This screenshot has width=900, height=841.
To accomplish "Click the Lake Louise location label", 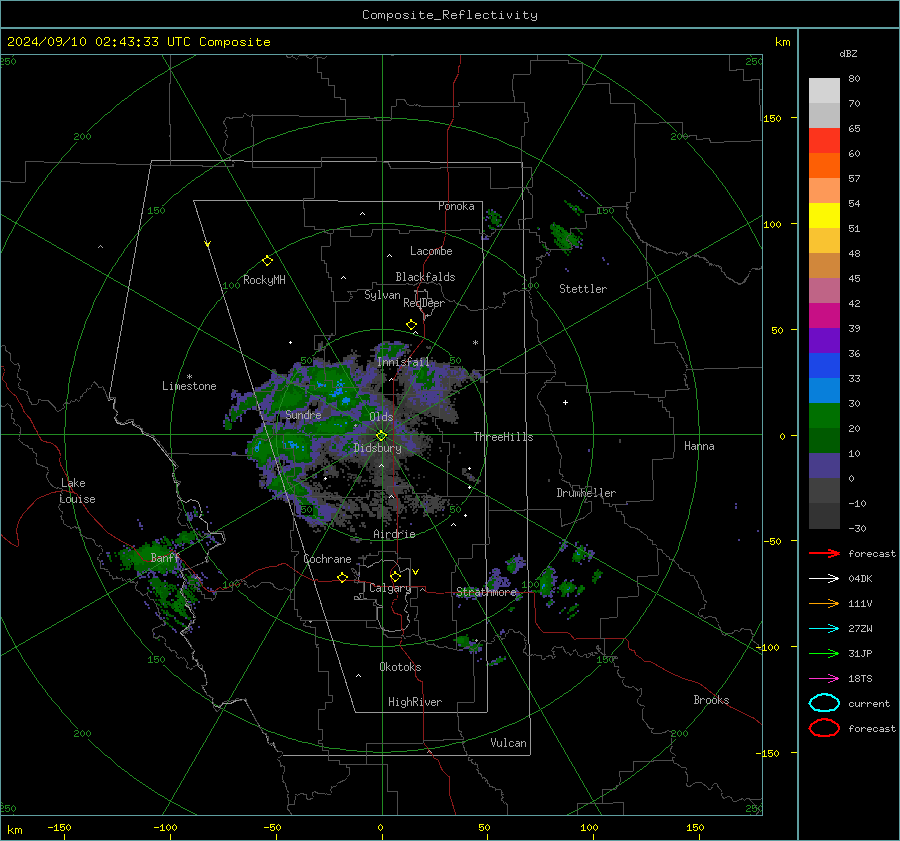I will pos(77,491).
